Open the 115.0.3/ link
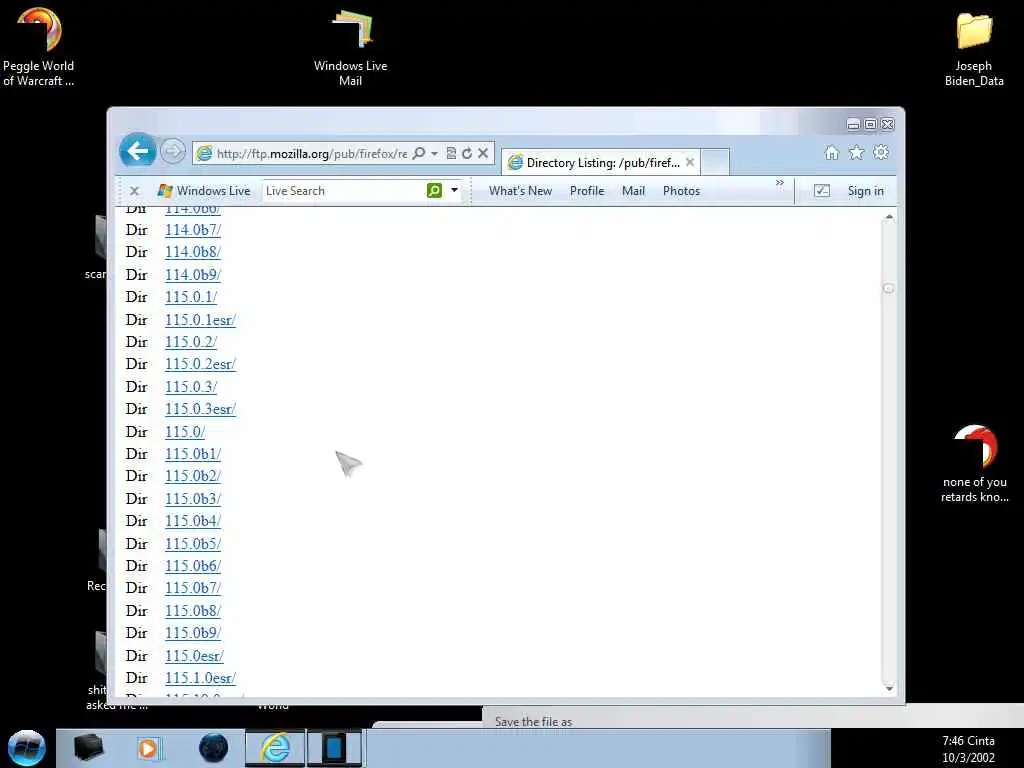Image resolution: width=1024 pixels, height=768 pixels. point(191,387)
